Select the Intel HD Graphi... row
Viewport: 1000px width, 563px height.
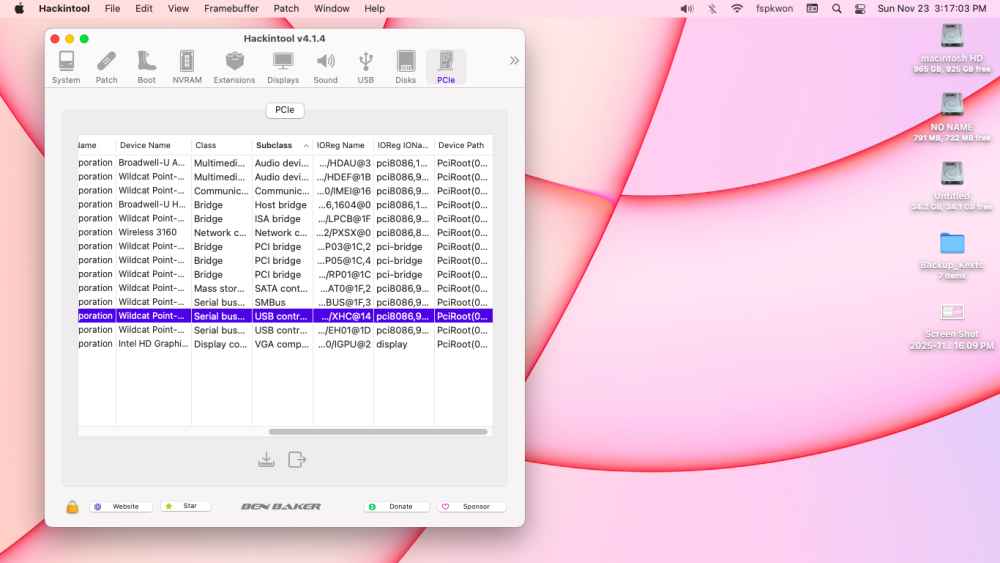click(x=285, y=344)
